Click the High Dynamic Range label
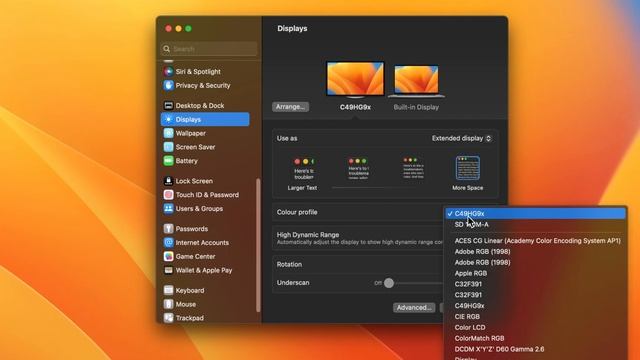The height and width of the screenshot is (360, 640). pos(308,235)
